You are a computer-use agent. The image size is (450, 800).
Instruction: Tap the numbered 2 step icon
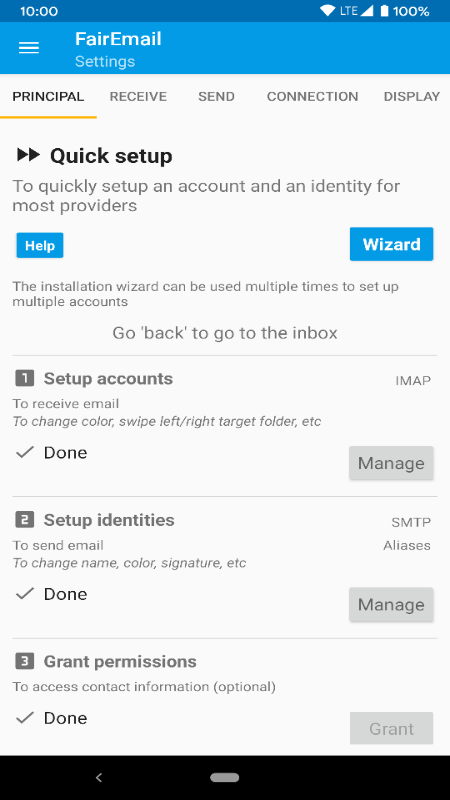(x=24, y=520)
